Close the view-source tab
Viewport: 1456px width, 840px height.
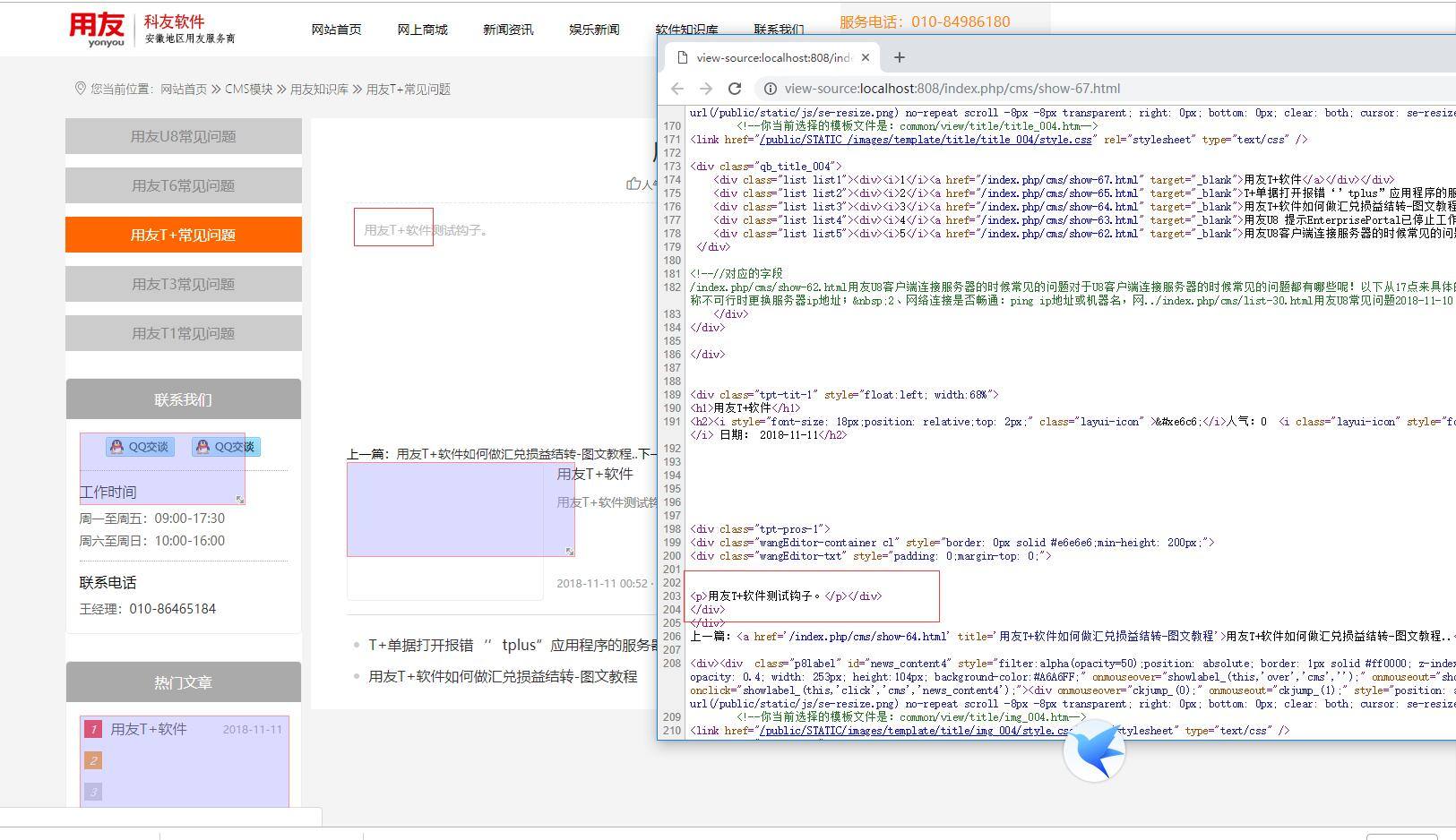(x=866, y=57)
